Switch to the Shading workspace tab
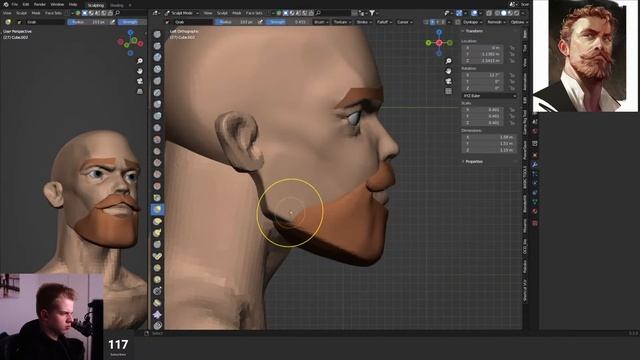The width and height of the screenshot is (640, 360). coord(117,5)
